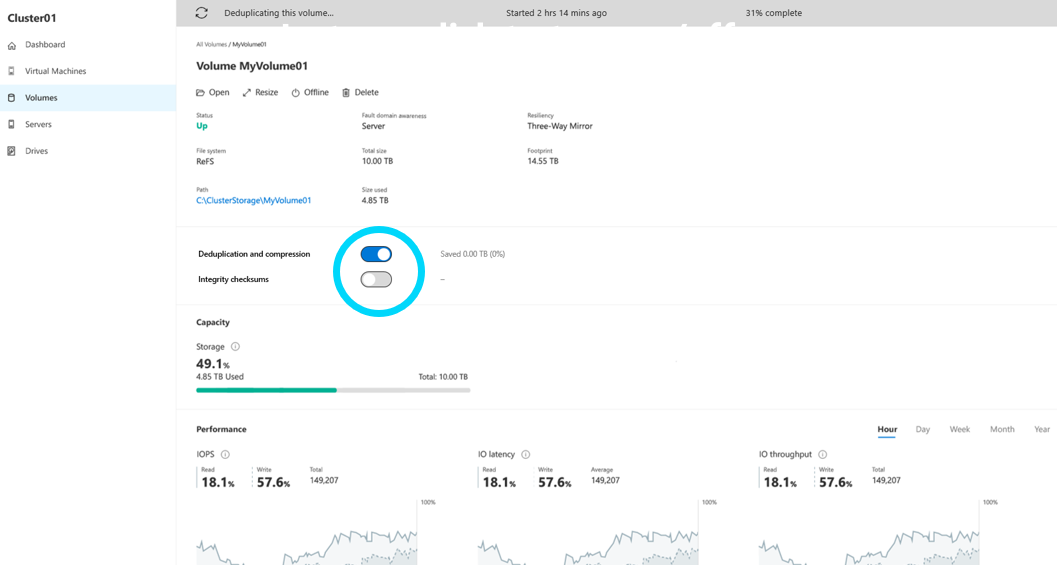Viewport: 1057px width, 565px height.
Task: Open the C:\ClusterStorage\MyVolume01 path link
Action: (253, 200)
